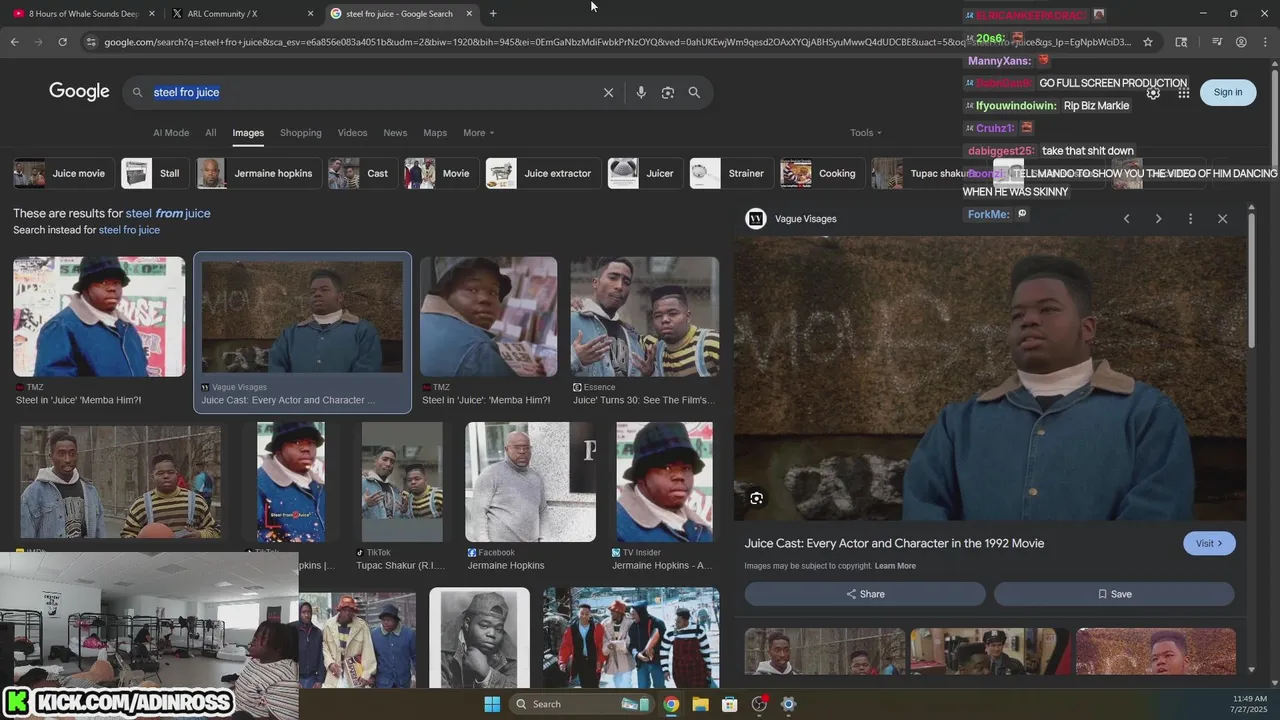Save the previewed image
The height and width of the screenshot is (720, 1280).
(x=1114, y=594)
